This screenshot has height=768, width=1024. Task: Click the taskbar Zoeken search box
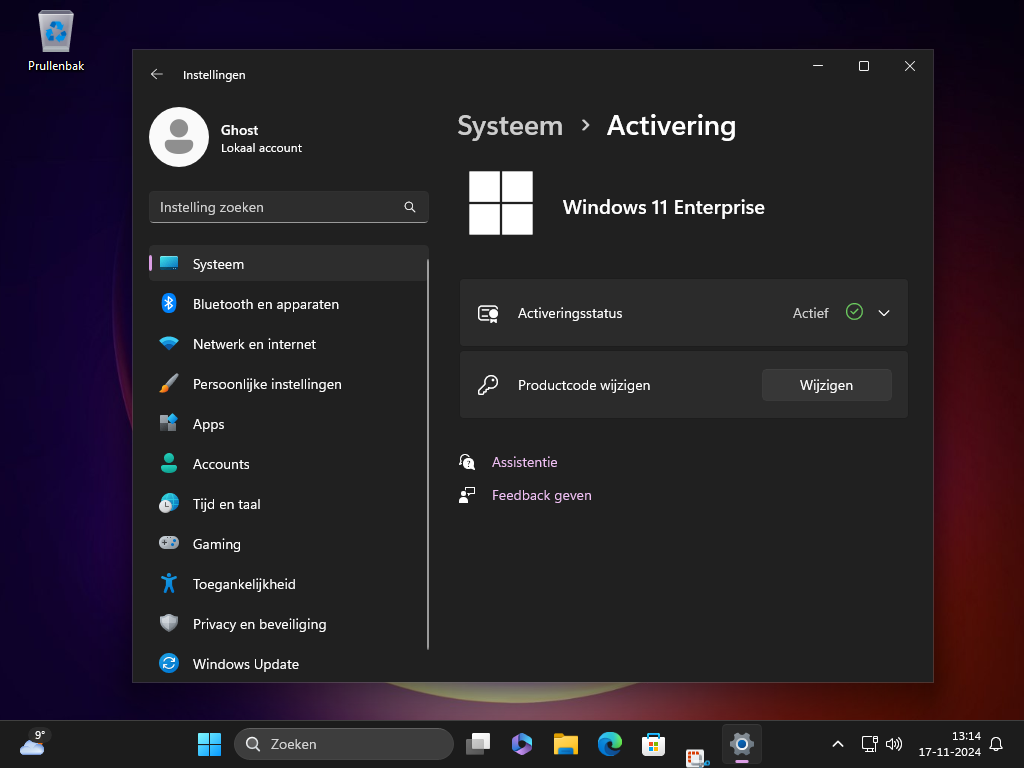[344, 744]
